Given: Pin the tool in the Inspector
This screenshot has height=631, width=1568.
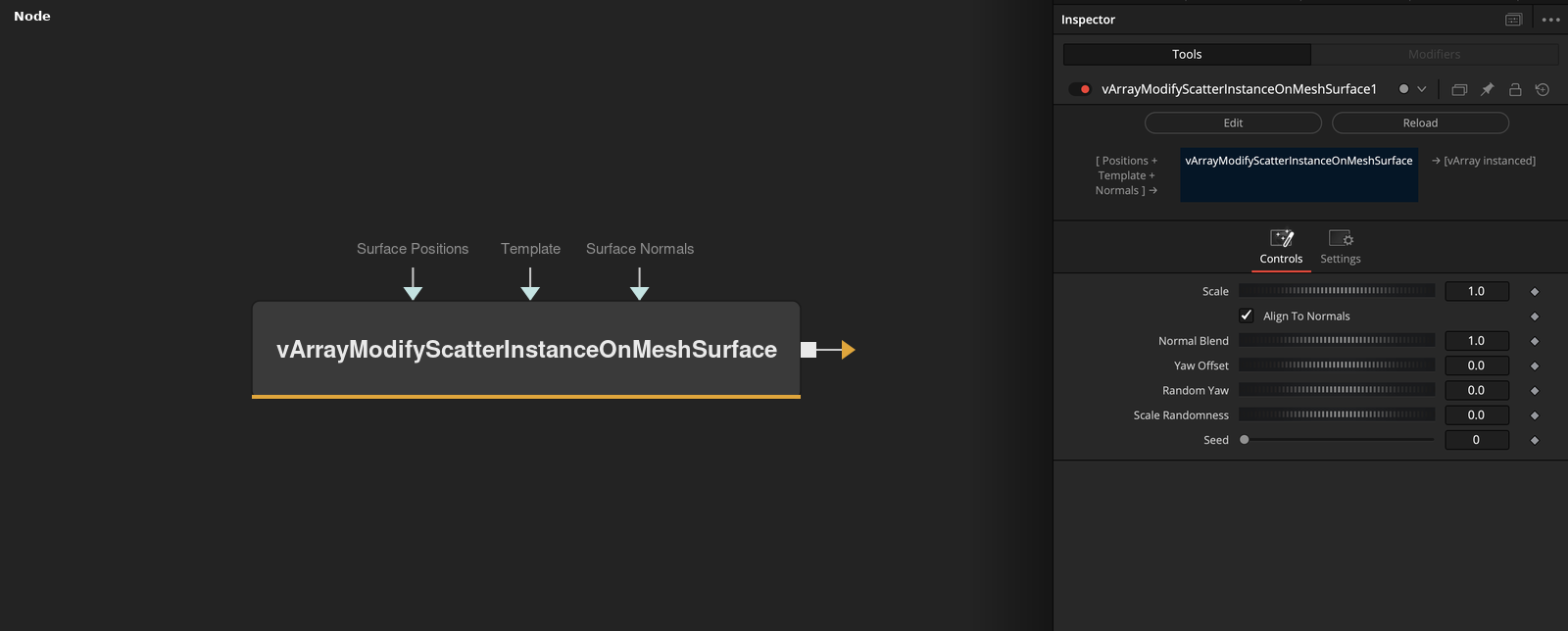Looking at the screenshot, I should click(x=1487, y=89).
